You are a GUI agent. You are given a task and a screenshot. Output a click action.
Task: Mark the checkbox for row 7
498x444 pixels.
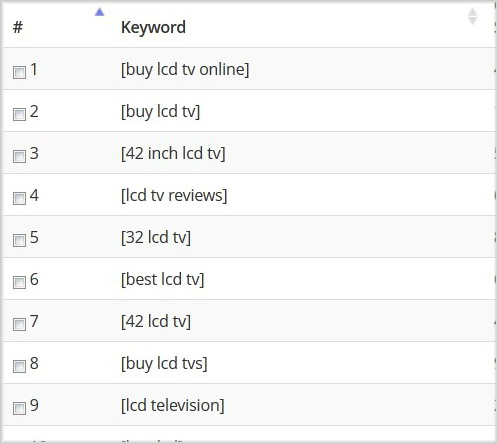19,324
